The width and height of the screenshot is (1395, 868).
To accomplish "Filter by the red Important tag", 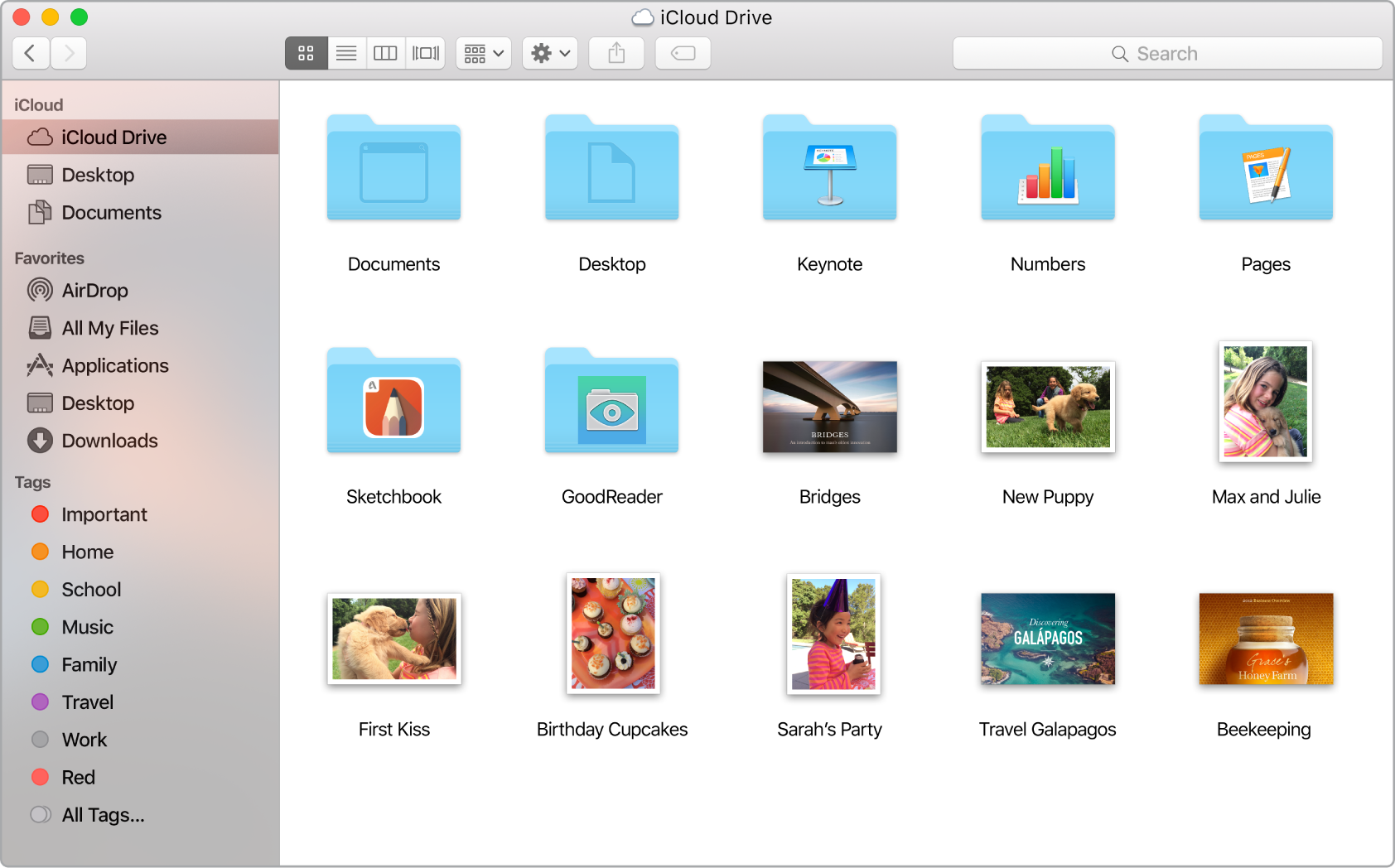I will (140, 514).
